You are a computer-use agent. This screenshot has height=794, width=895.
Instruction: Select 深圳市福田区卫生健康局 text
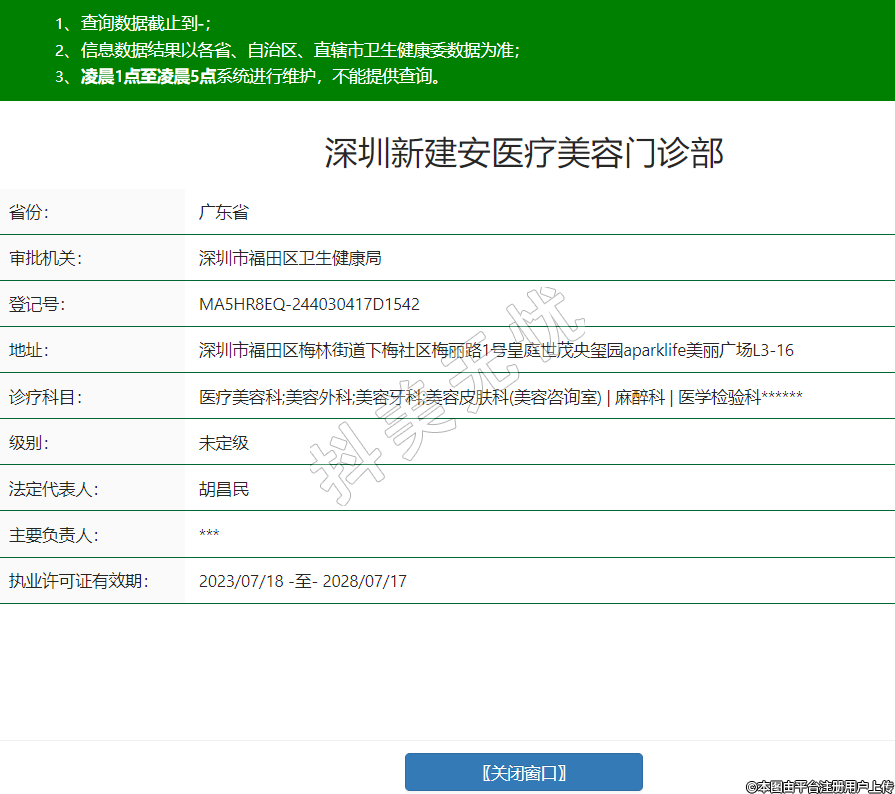coord(290,258)
